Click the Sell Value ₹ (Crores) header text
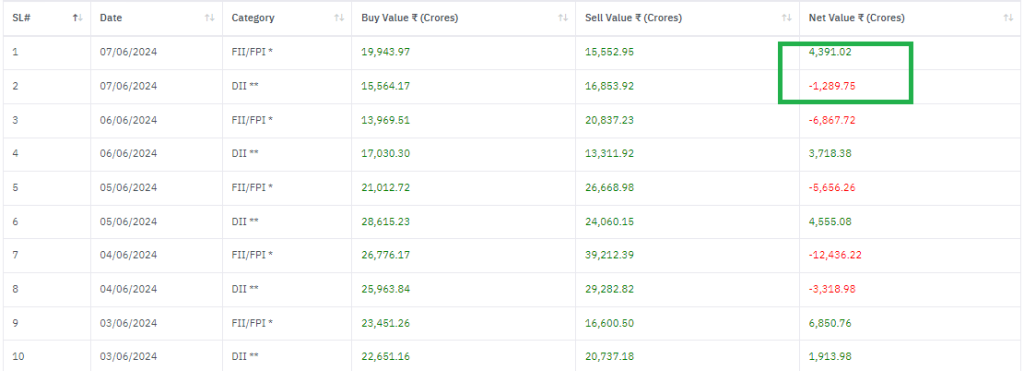 point(633,18)
